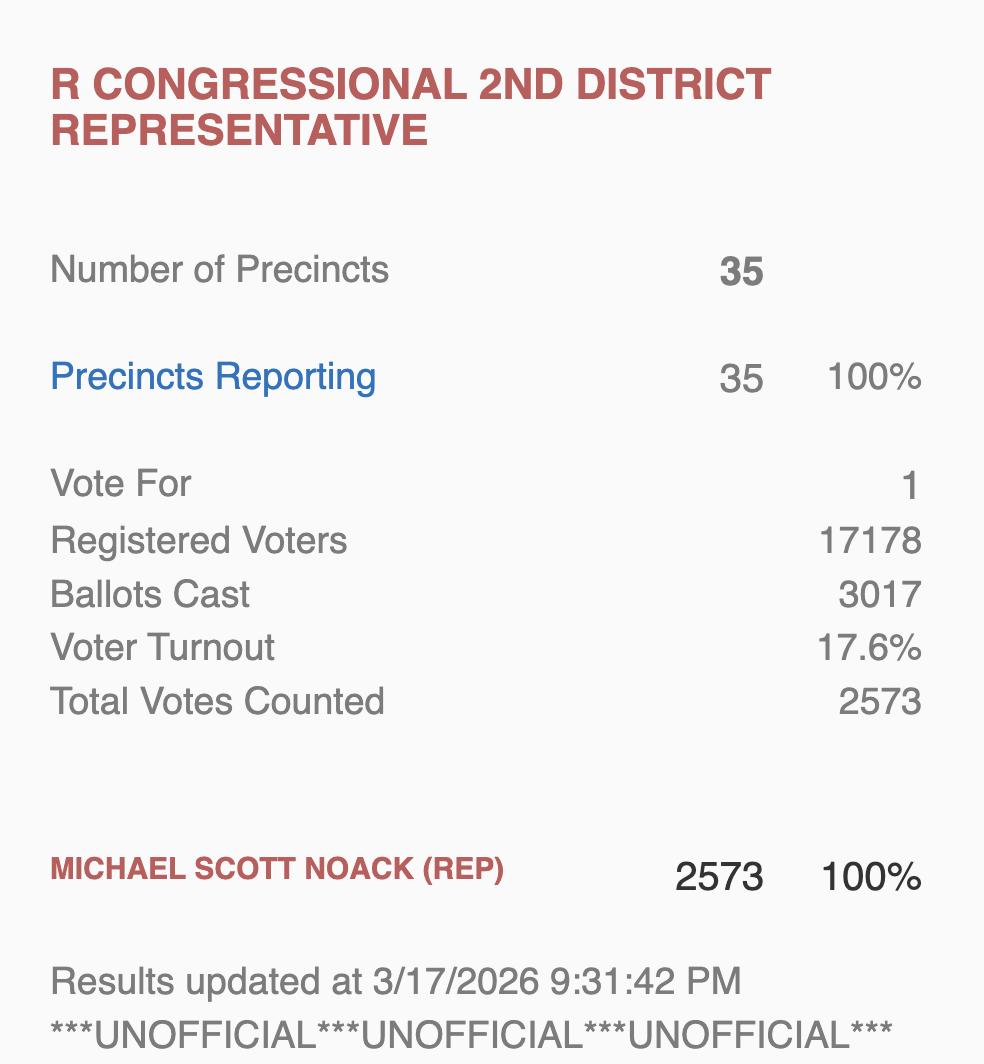Click the Precincts Reporting link
Viewport: 984px width, 1064px height.
click(x=213, y=377)
